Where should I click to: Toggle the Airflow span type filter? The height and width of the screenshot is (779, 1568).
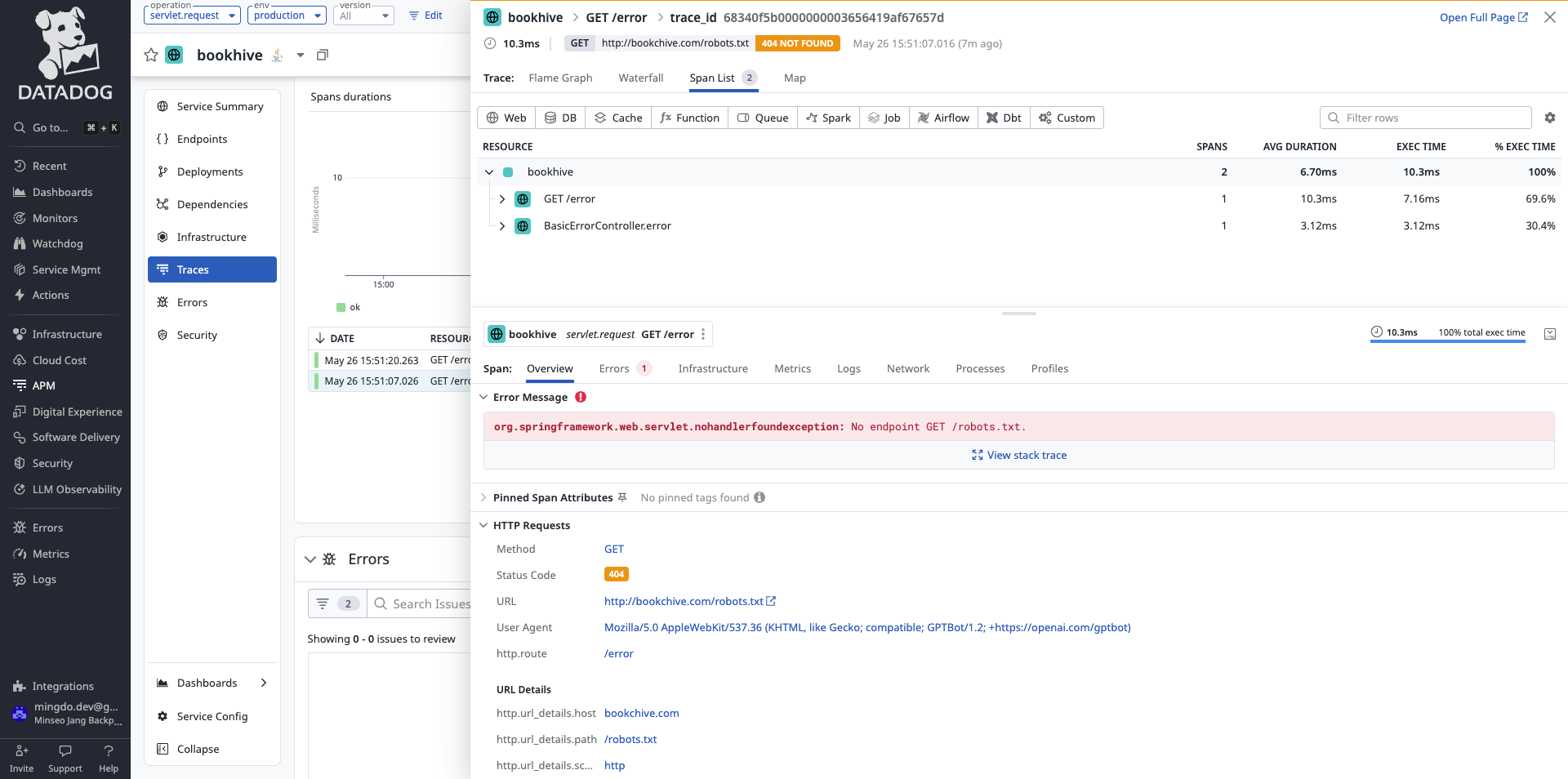[x=943, y=118]
